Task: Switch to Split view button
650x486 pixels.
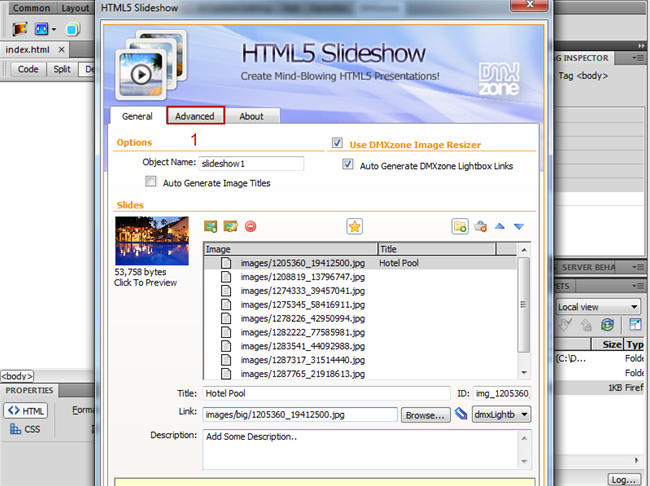Action: (62, 69)
